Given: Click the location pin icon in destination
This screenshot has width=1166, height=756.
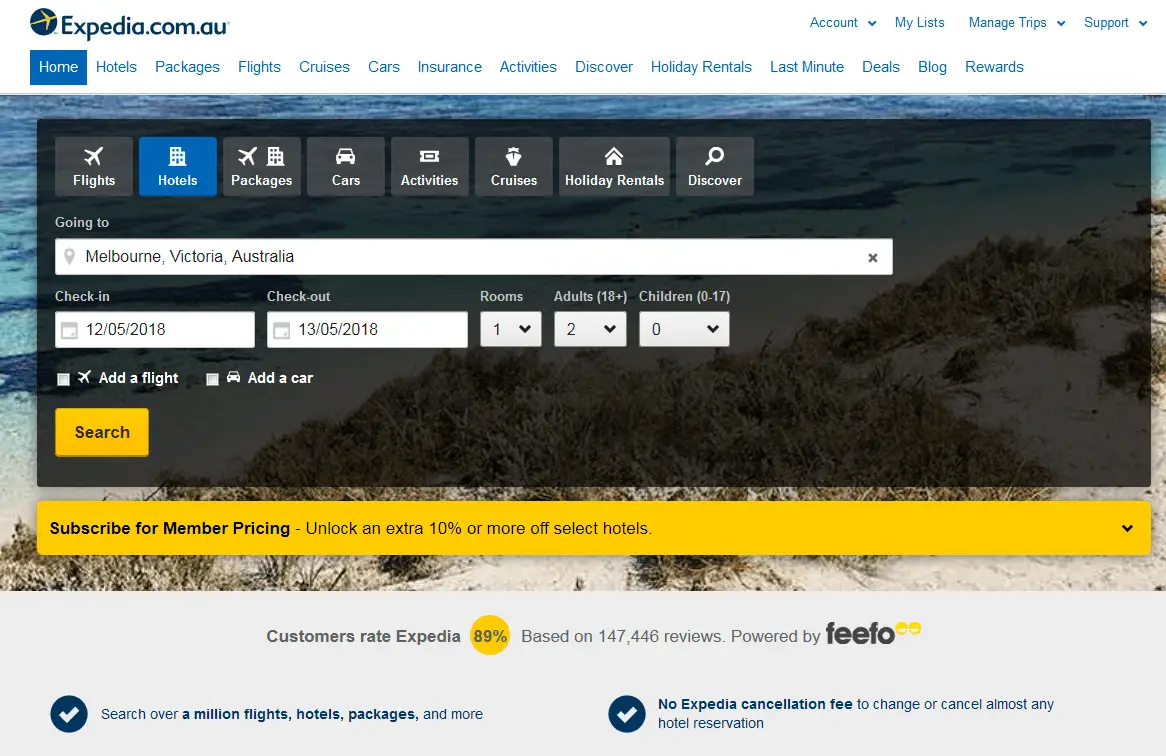Looking at the screenshot, I should (70, 256).
